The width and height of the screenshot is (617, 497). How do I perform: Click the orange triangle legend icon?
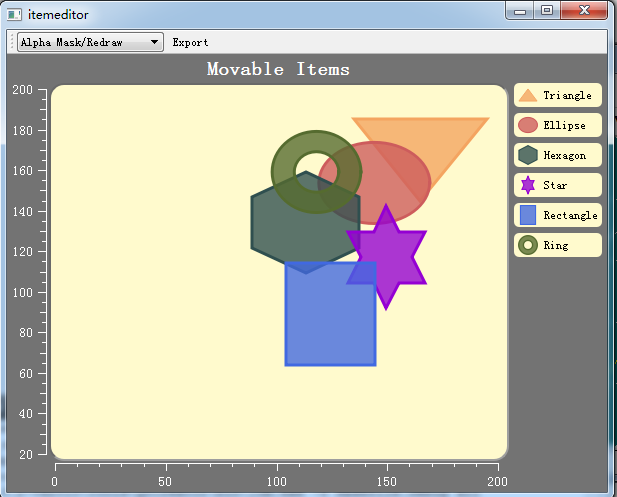[x=528, y=96]
